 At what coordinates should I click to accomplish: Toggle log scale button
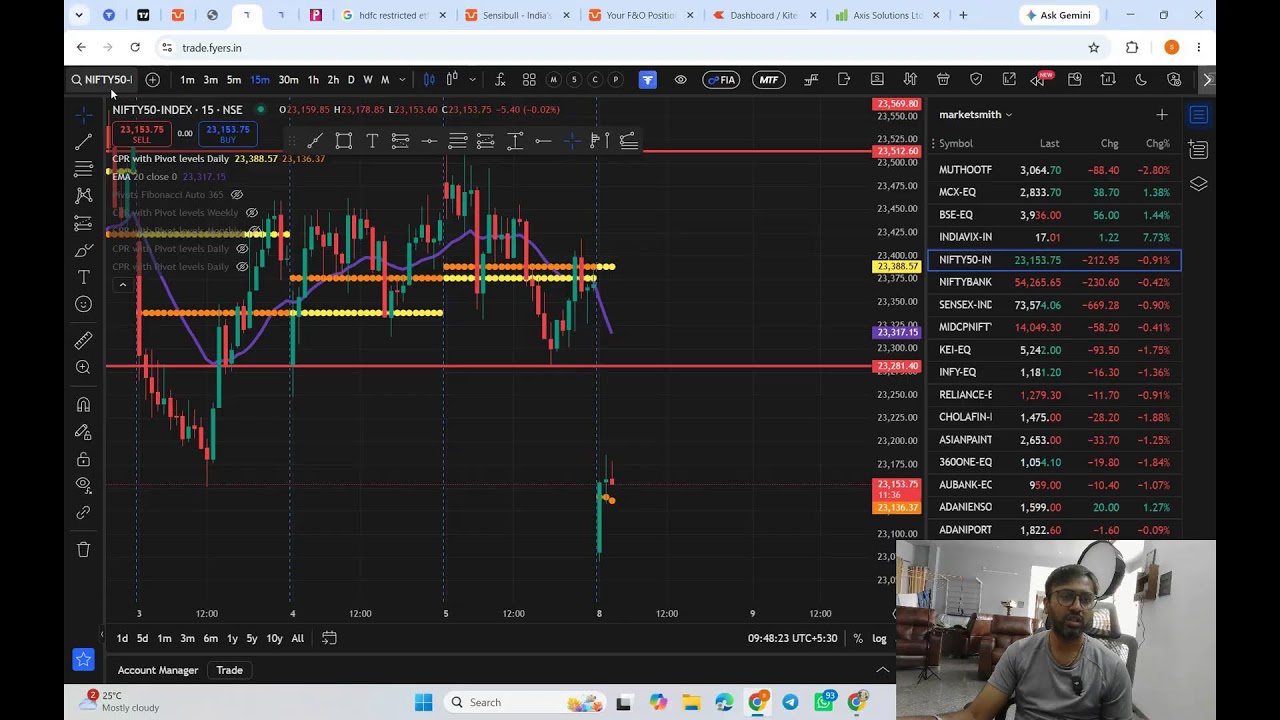pyautogui.click(x=879, y=638)
